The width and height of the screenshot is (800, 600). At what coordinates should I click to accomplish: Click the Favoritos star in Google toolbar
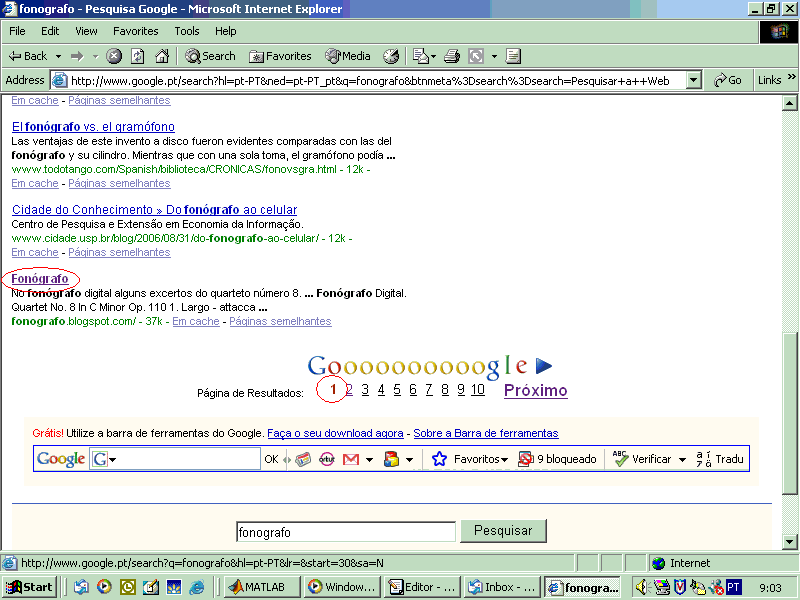[439, 459]
